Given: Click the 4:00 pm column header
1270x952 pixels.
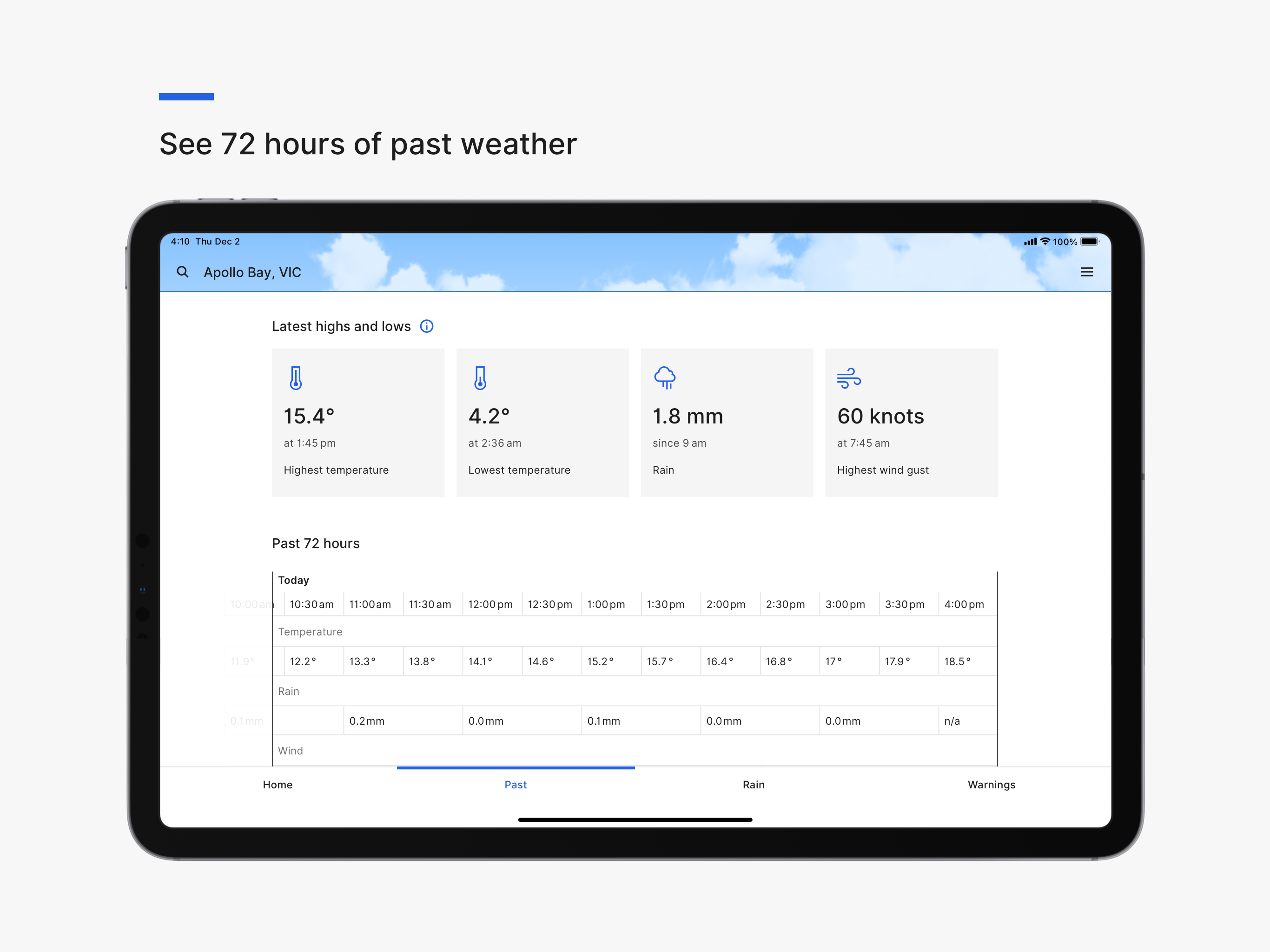Looking at the screenshot, I should click(964, 604).
